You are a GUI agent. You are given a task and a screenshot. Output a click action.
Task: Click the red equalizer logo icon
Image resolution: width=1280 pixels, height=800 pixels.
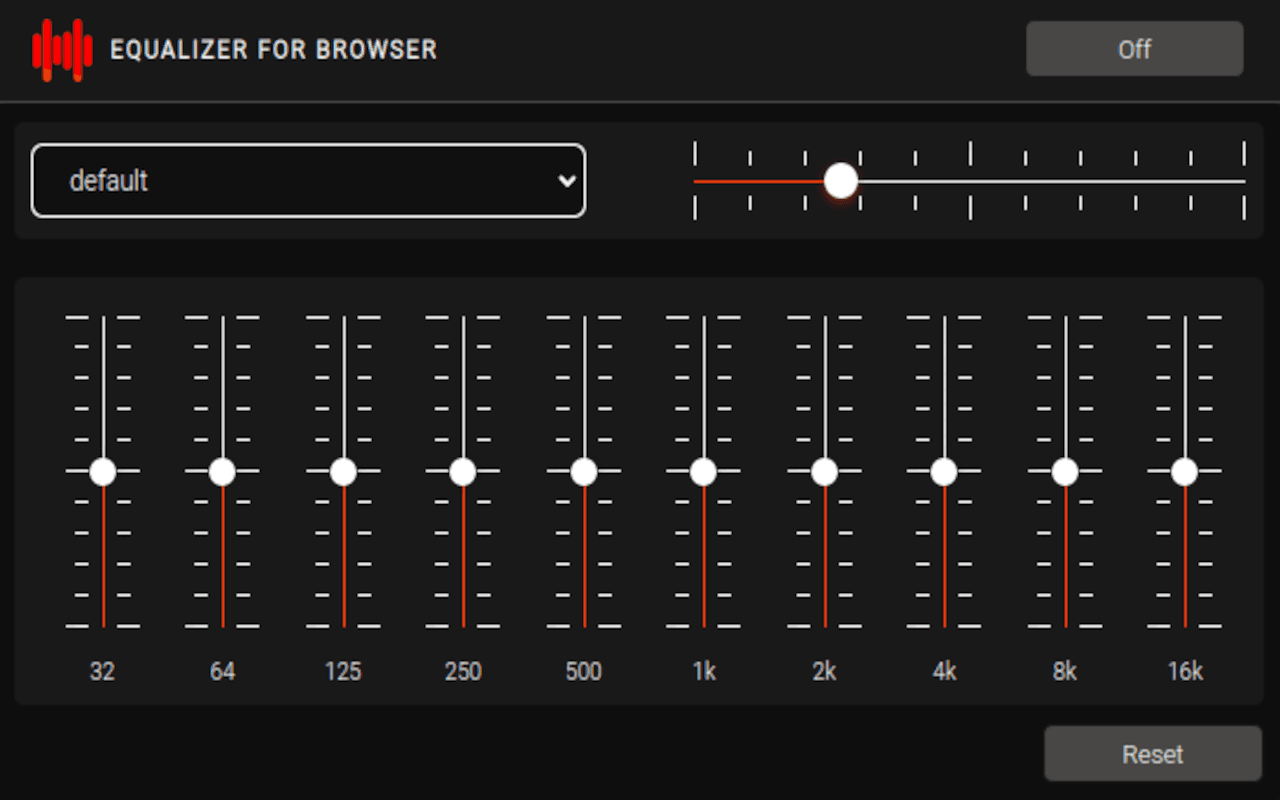(62, 49)
